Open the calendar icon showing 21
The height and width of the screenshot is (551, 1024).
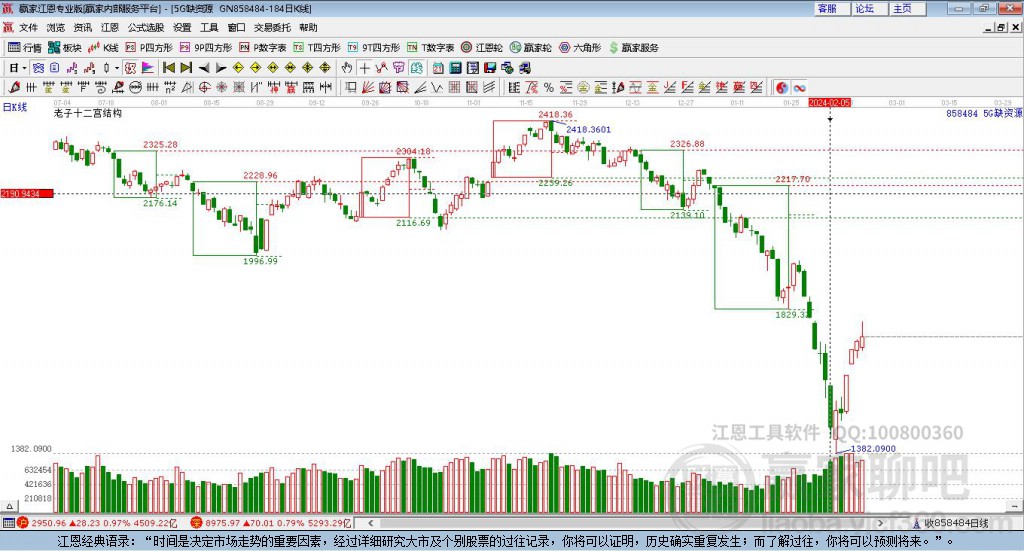[438, 68]
